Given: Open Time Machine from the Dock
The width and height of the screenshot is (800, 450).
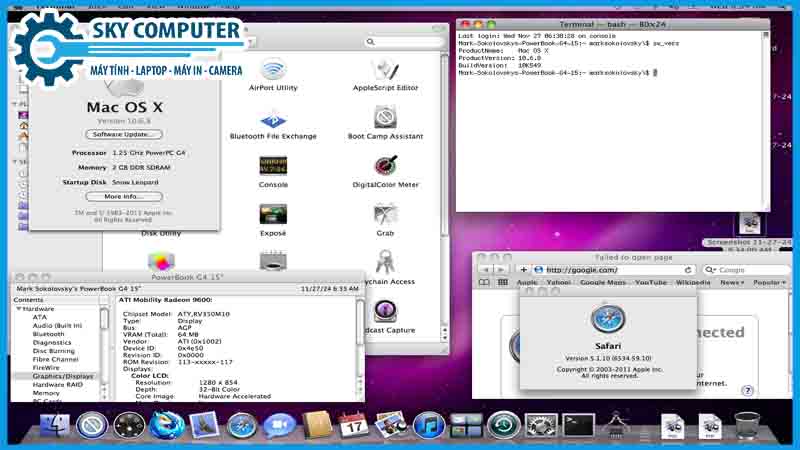Looking at the screenshot, I should [503, 426].
